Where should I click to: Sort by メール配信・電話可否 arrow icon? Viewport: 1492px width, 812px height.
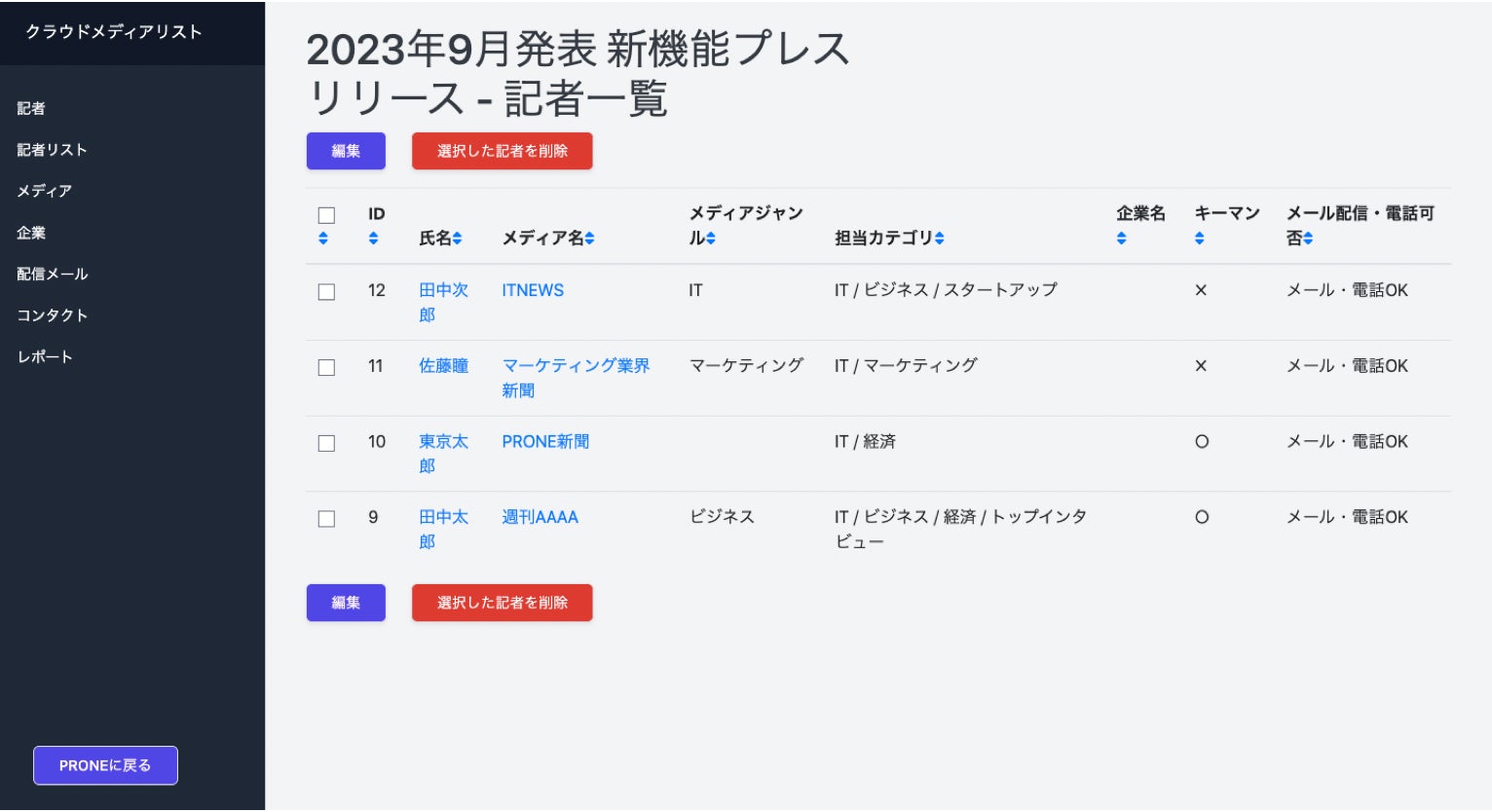coord(1308,239)
